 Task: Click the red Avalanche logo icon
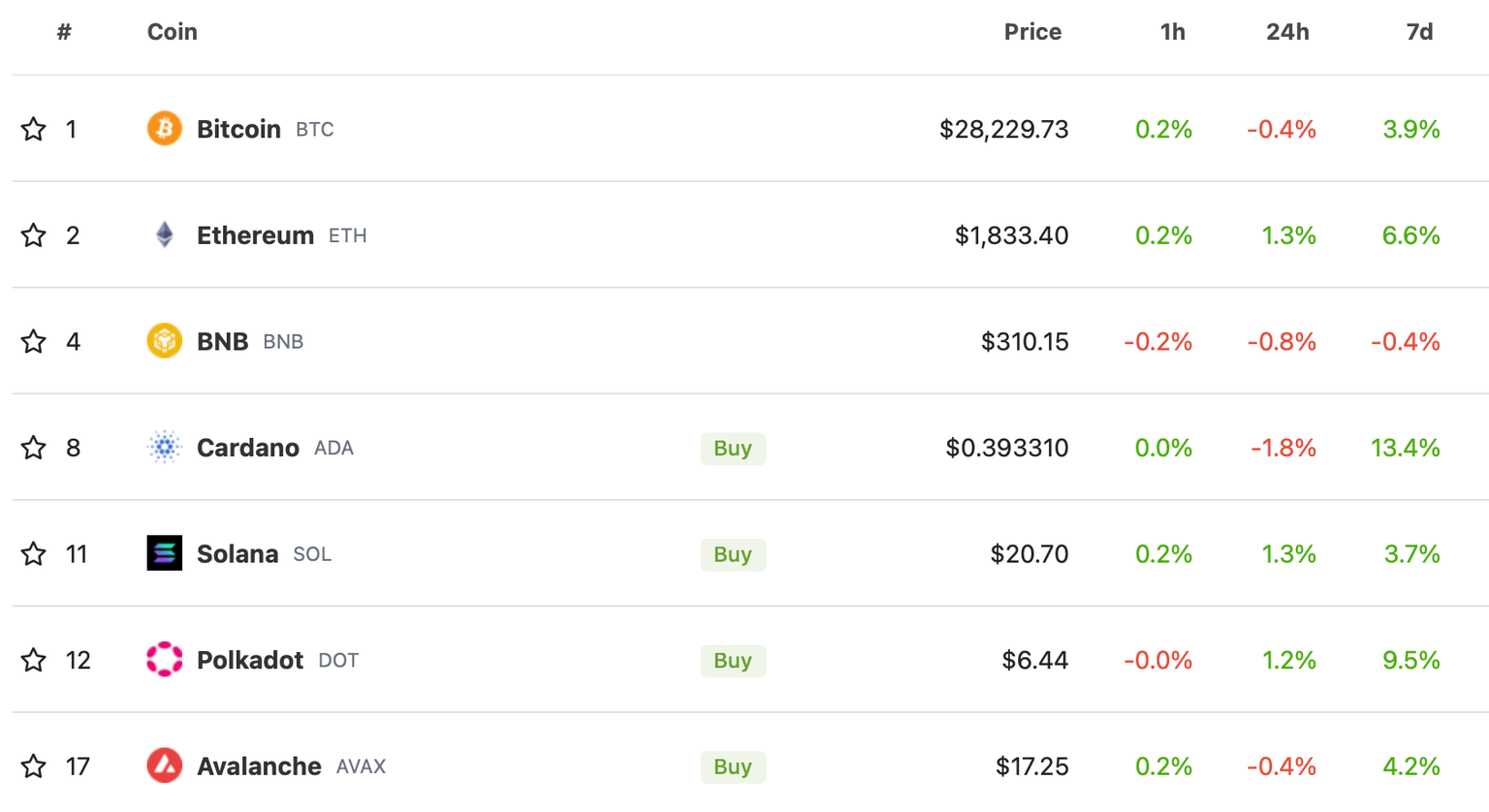tap(164, 765)
